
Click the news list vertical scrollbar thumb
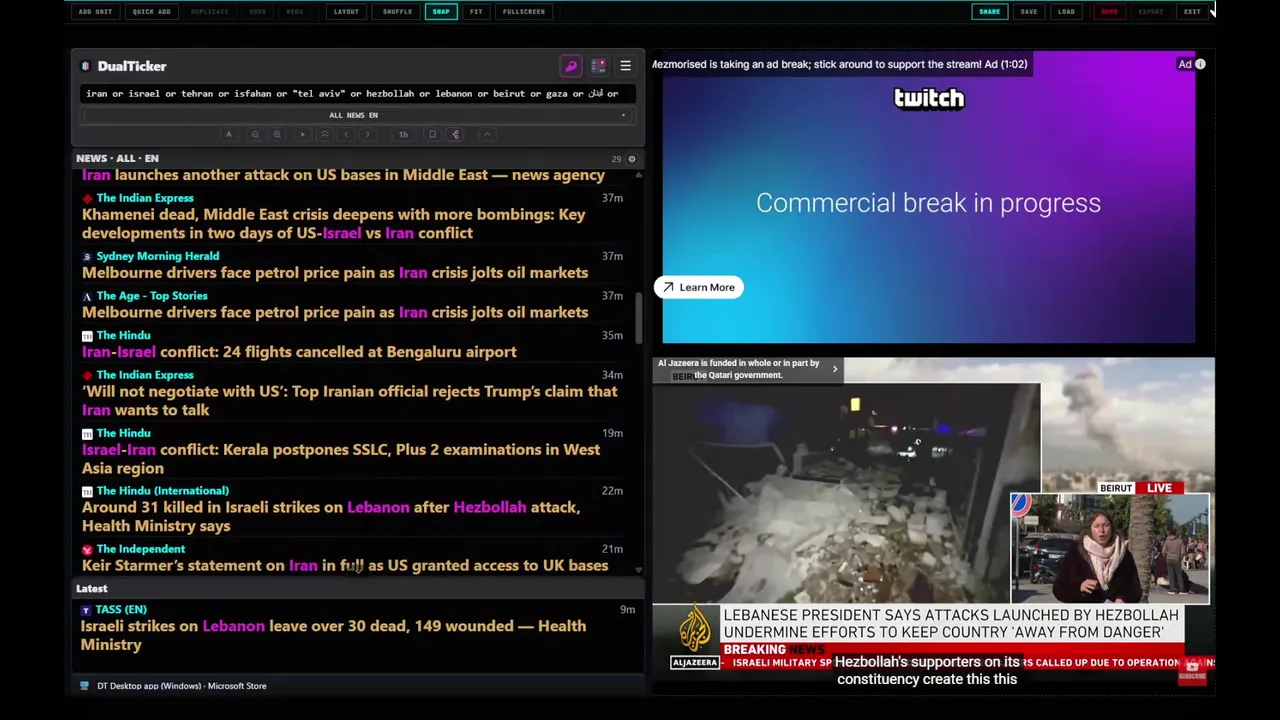click(638, 318)
